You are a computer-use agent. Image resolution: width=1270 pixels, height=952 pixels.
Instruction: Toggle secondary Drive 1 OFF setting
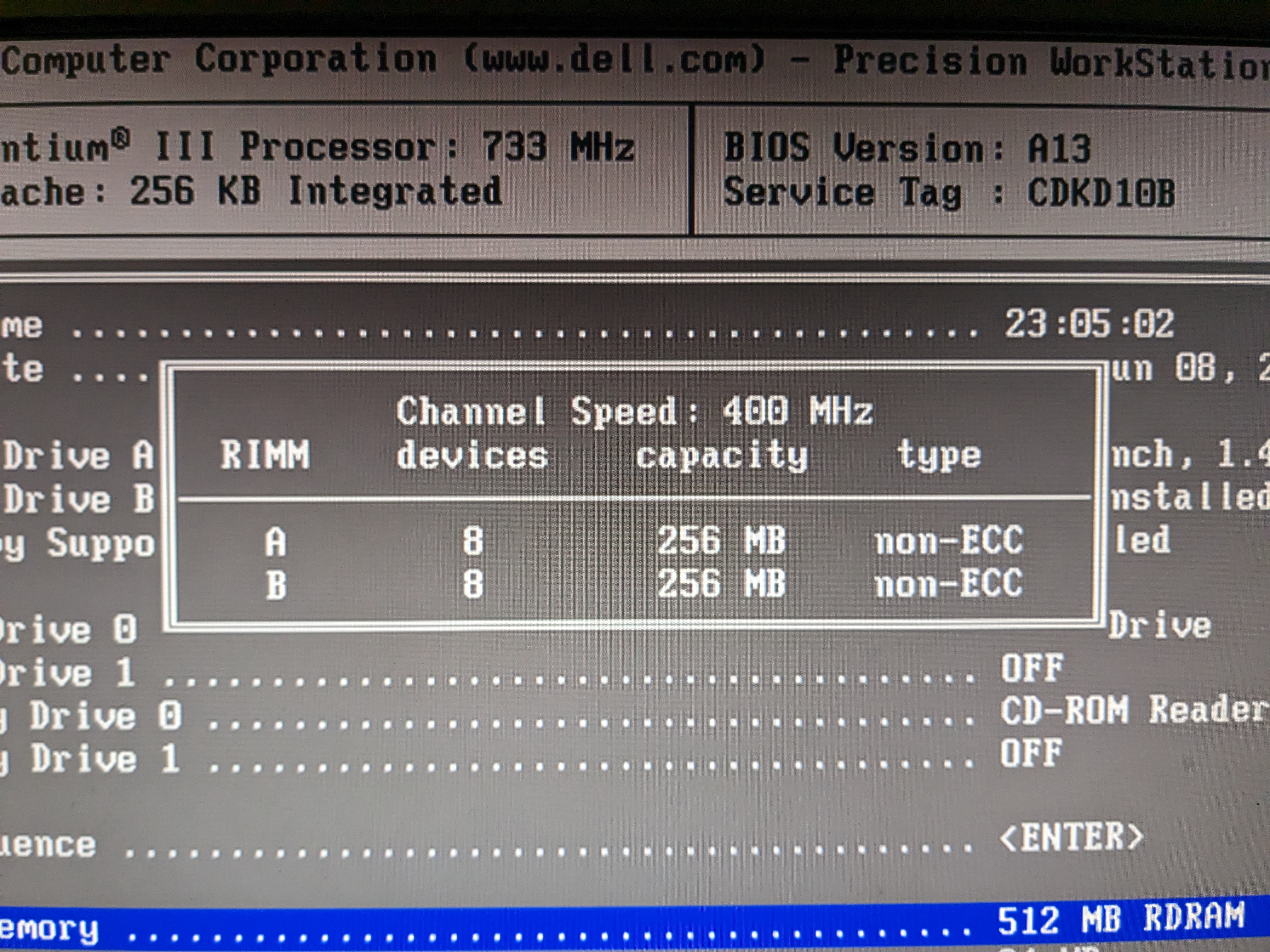point(1033,752)
